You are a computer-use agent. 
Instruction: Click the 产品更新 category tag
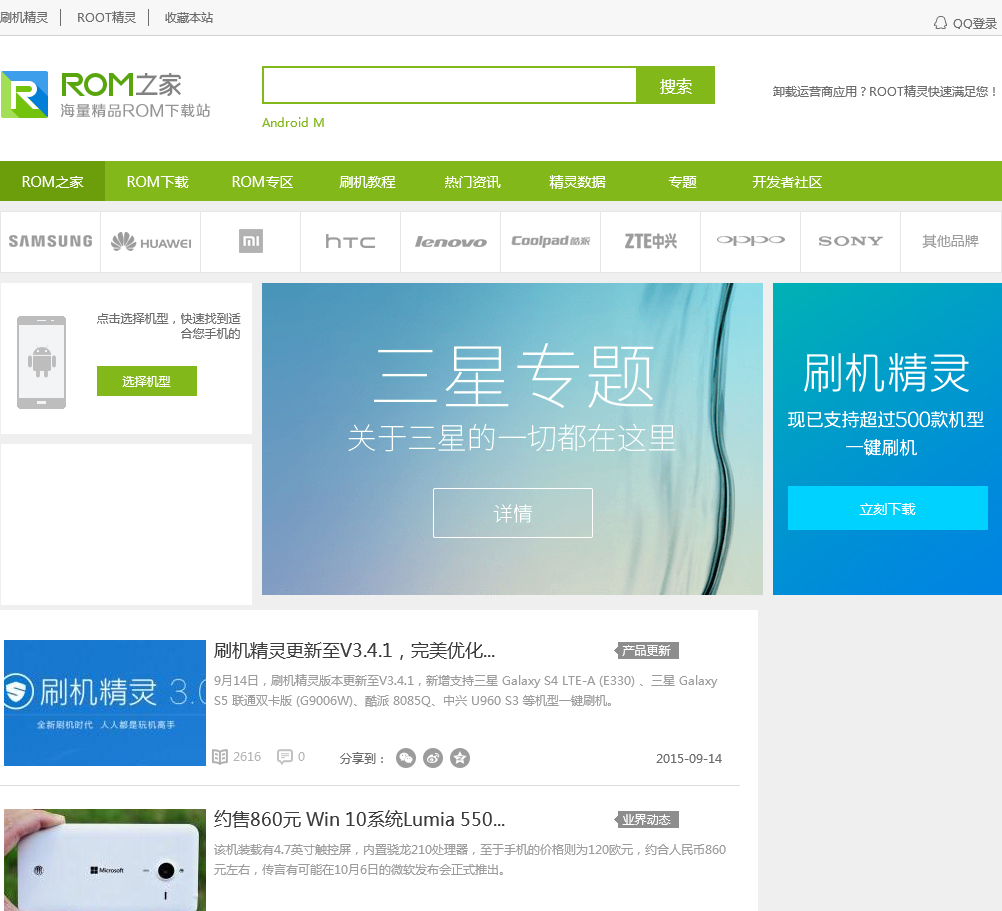pyautogui.click(x=647, y=650)
